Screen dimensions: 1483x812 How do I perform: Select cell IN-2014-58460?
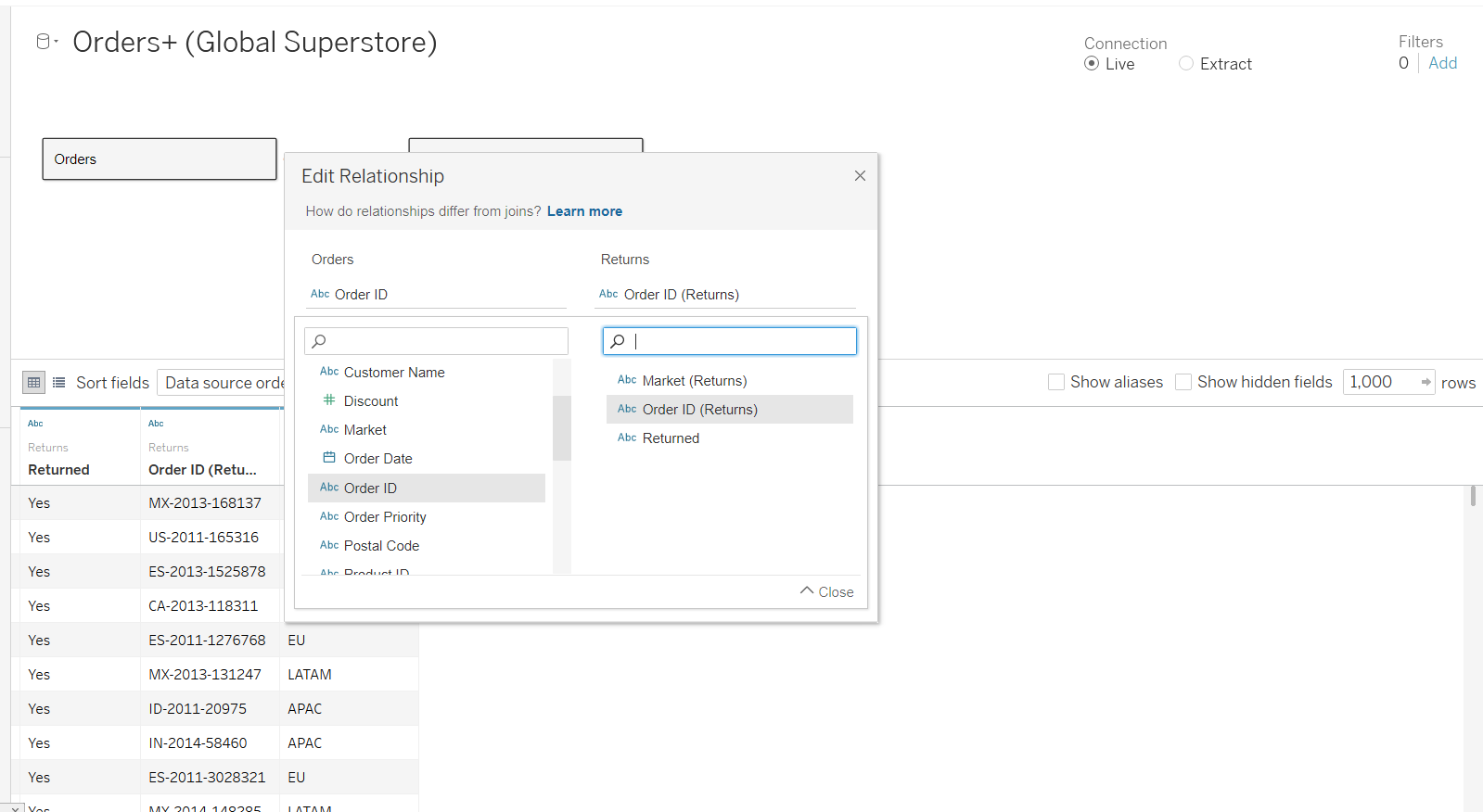pos(210,743)
